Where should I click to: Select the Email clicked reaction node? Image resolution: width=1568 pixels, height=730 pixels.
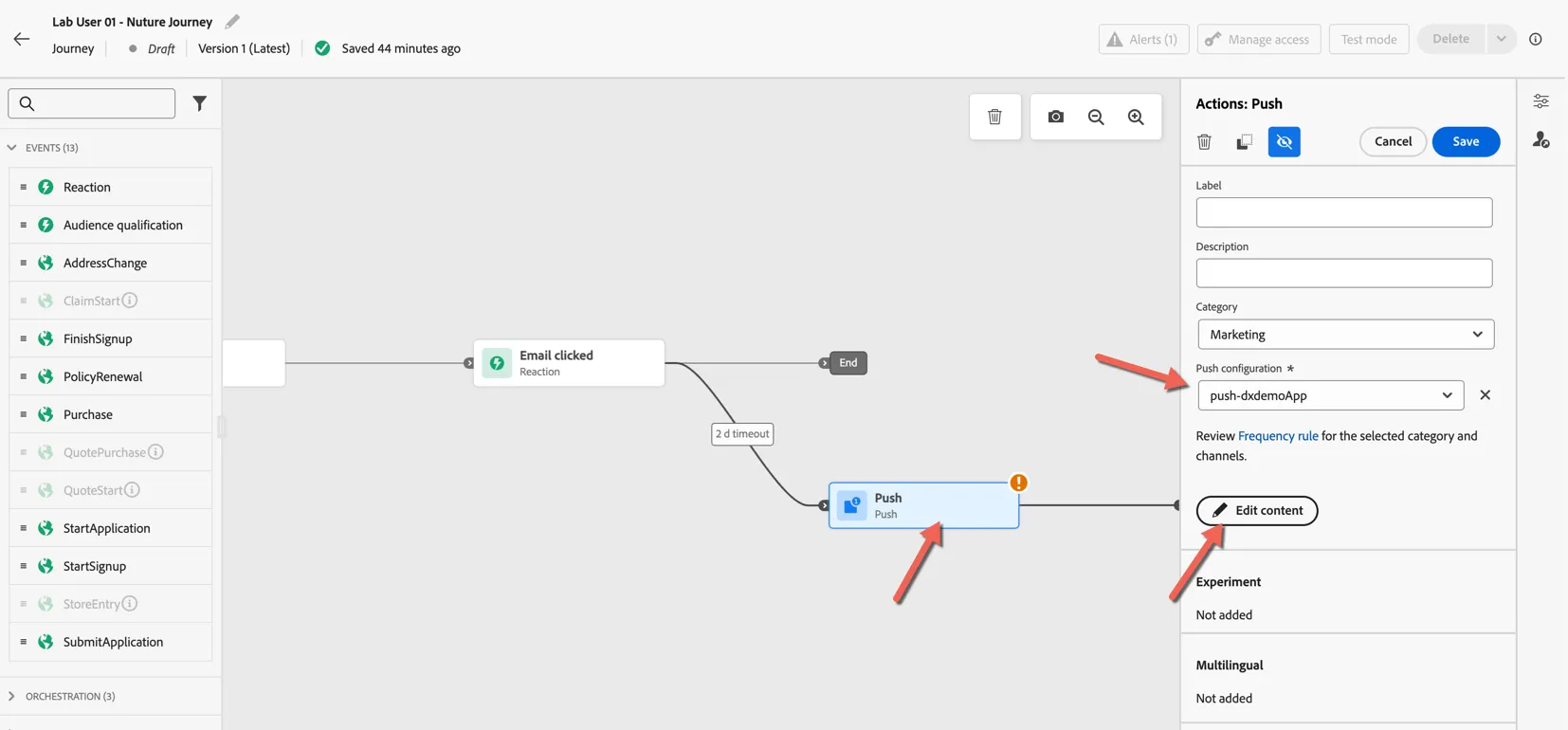pos(569,363)
